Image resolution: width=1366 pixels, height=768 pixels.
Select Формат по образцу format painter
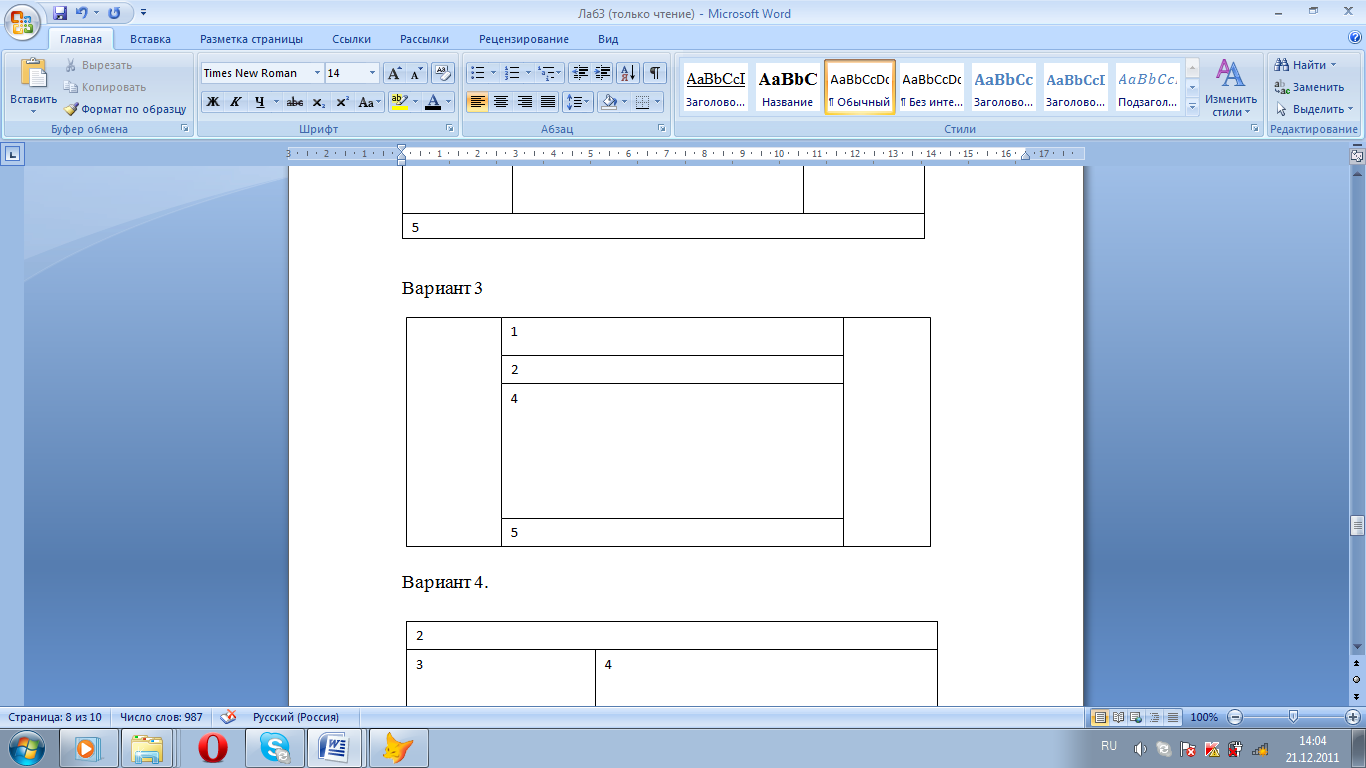pos(125,109)
